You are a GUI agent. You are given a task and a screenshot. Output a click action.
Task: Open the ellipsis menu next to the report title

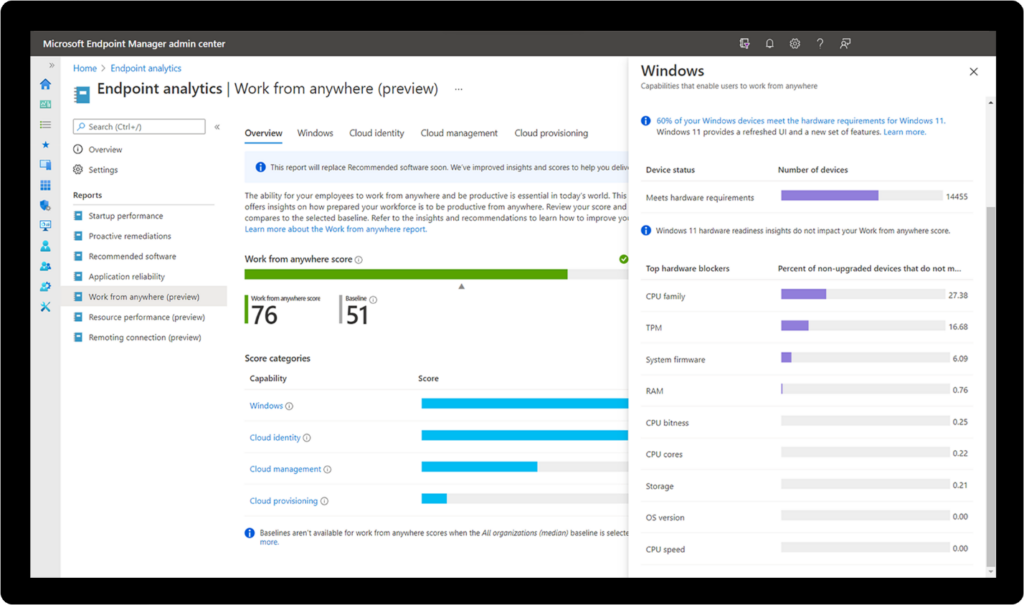[458, 89]
